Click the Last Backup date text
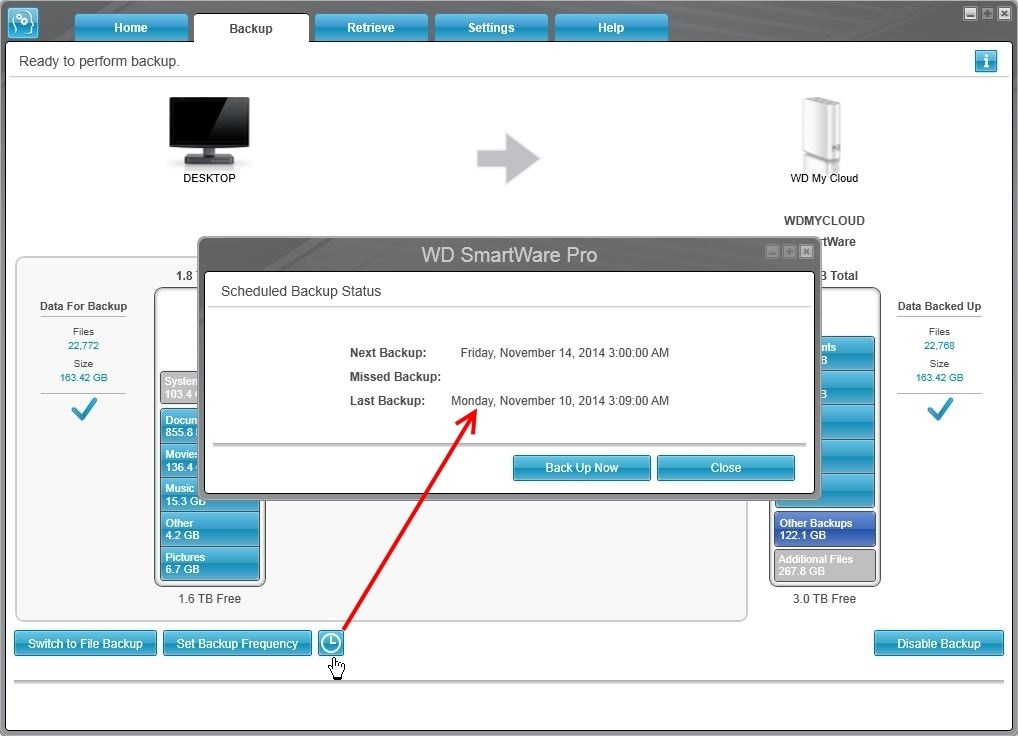Viewport: 1018px width, 736px height. pos(560,400)
